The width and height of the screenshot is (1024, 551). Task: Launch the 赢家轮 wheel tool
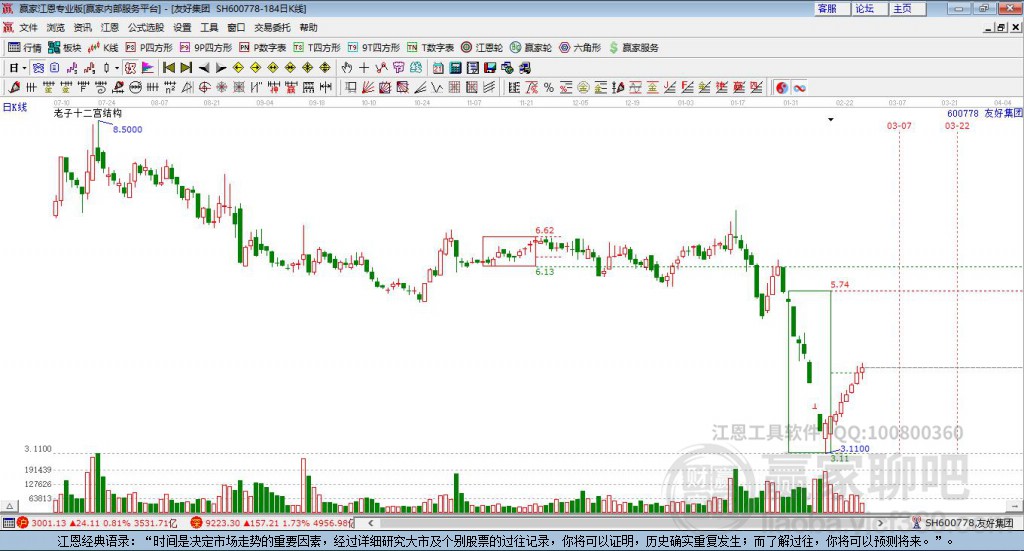(531, 48)
